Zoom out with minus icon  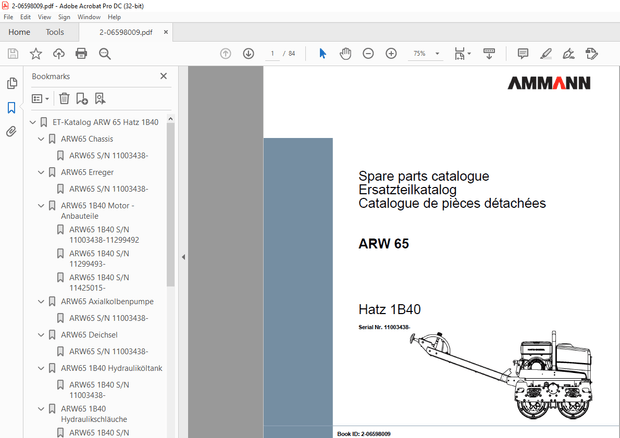click(368, 53)
